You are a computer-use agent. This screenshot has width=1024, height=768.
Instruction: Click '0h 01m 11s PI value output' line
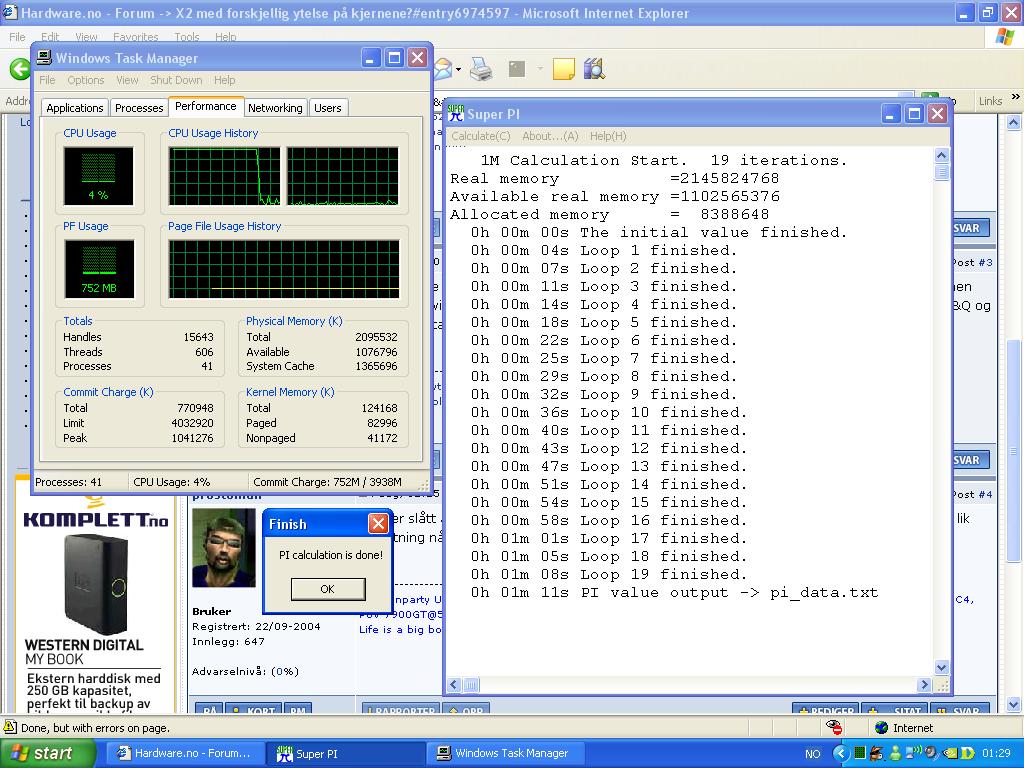click(x=675, y=592)
